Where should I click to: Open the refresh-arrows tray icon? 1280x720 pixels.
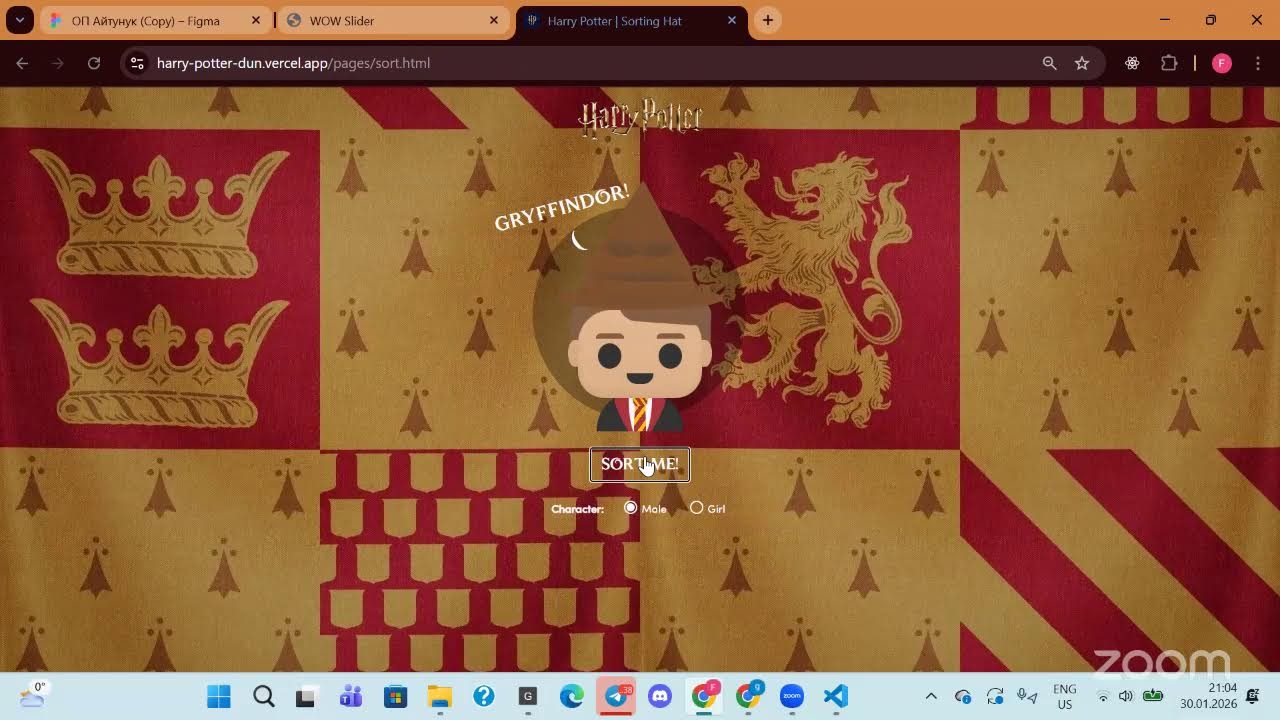[x=995, y=696]
